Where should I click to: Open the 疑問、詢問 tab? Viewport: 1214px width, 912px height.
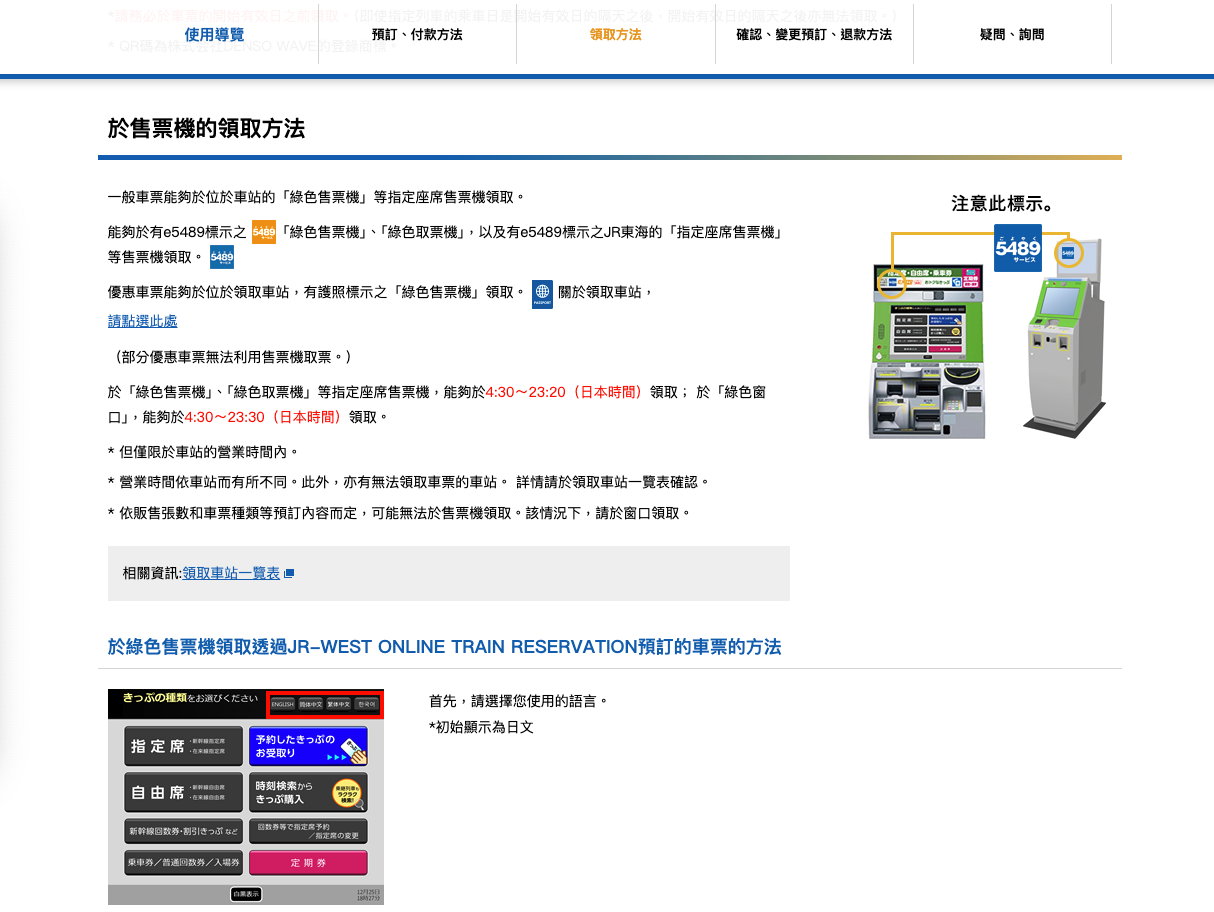pos(1012,35)
